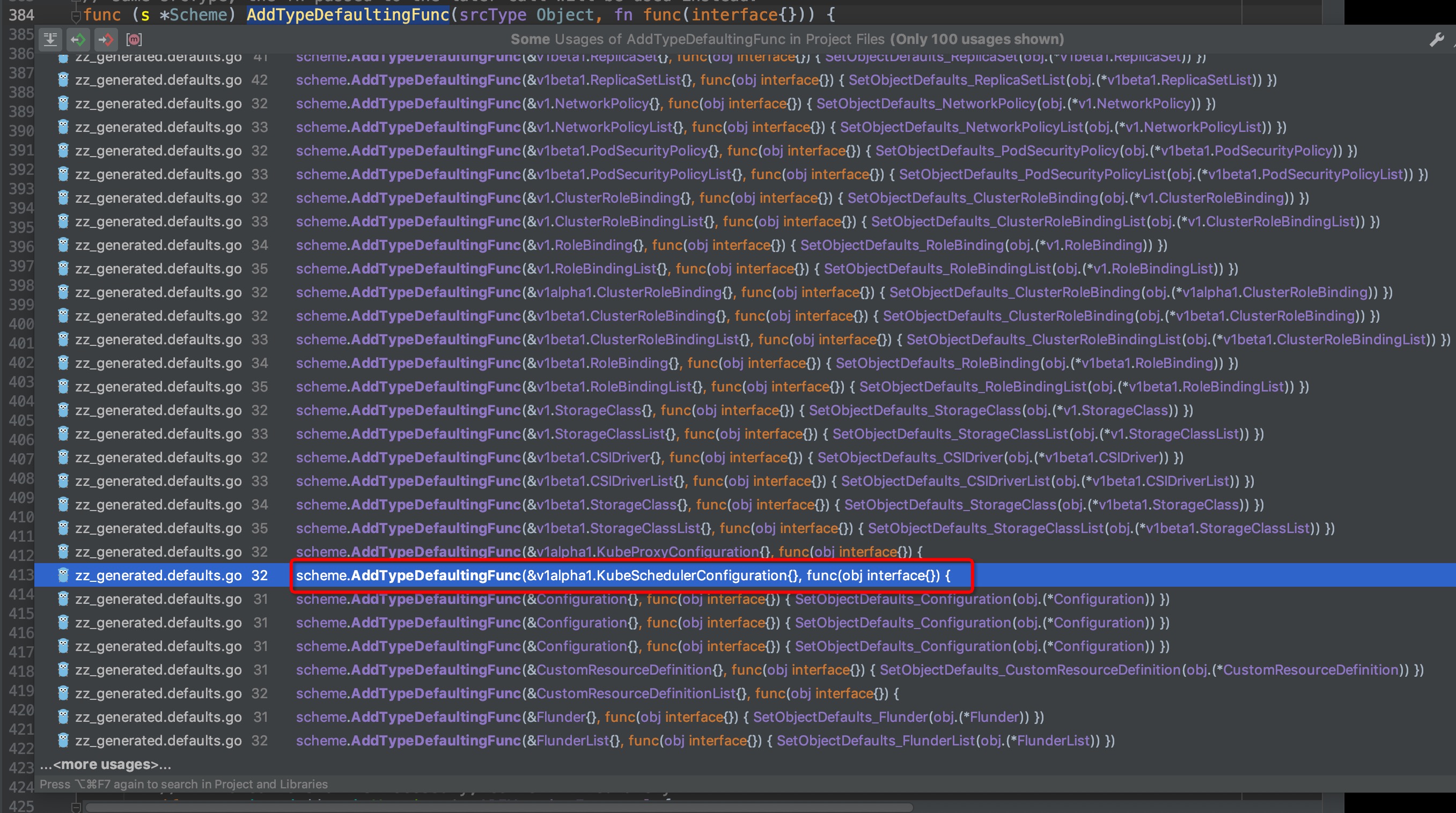
Task: Click the Go file icon of the FlunderList row
Action: tap(63, 740)
